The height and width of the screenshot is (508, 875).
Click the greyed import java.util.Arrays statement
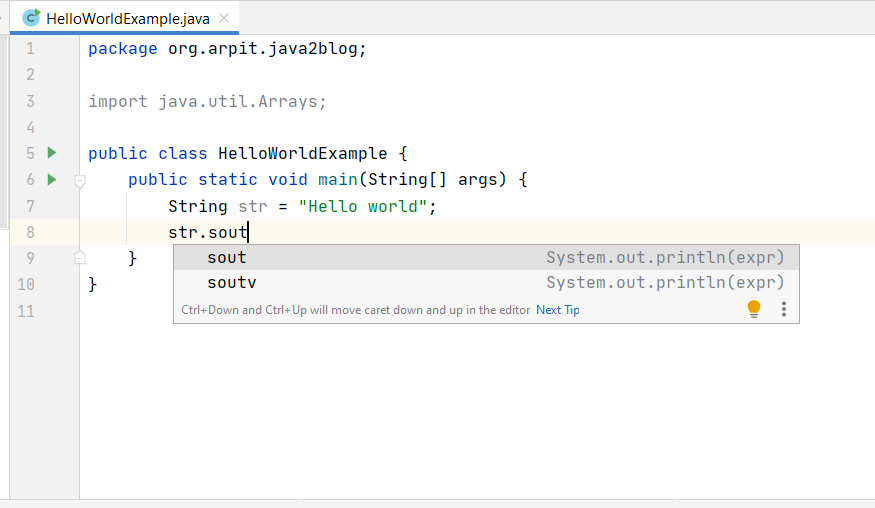pos(207,101)
